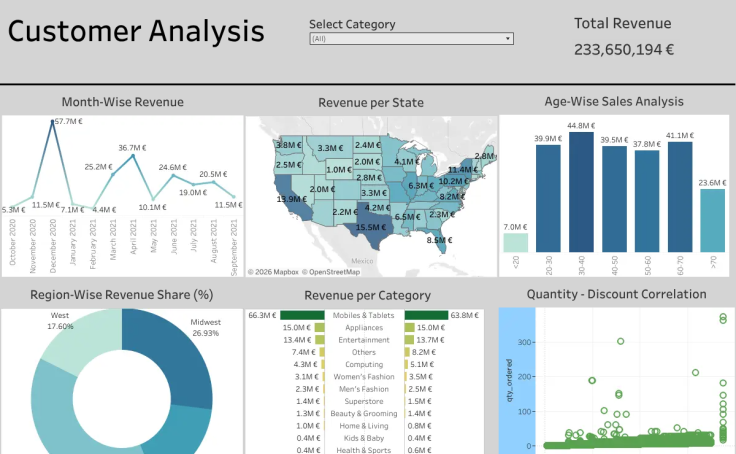Screen dimensions: 736x454
Task: Select New Mexico's 2.2M € label
Action: coord(345,212)
